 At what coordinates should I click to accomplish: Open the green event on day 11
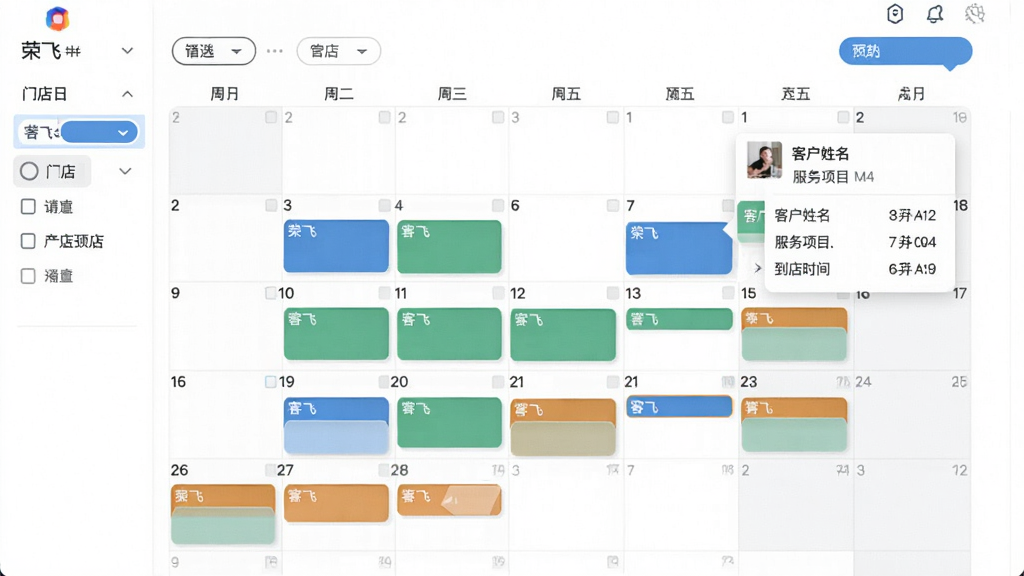coord(449,334)
